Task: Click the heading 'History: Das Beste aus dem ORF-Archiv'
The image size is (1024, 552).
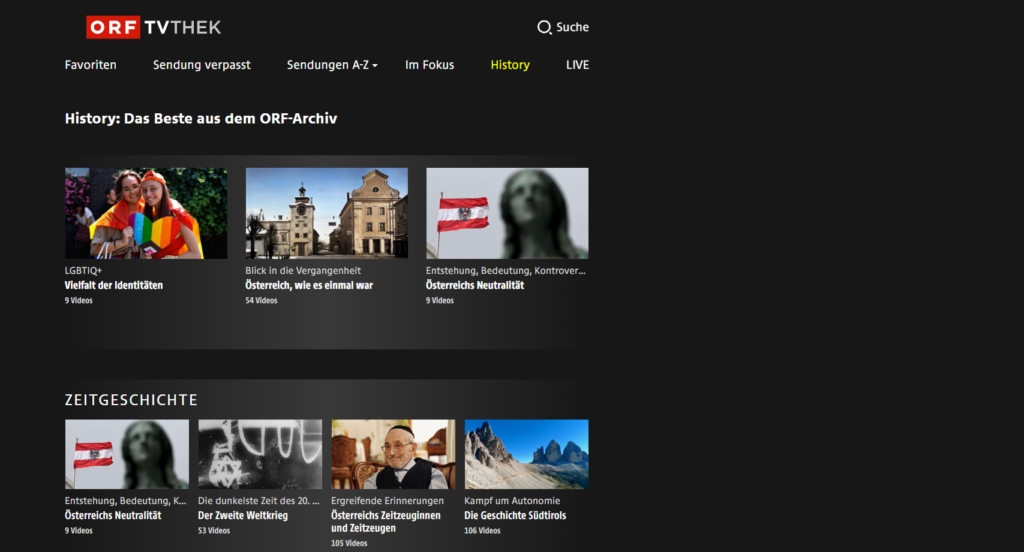Action: coord(201,118)
